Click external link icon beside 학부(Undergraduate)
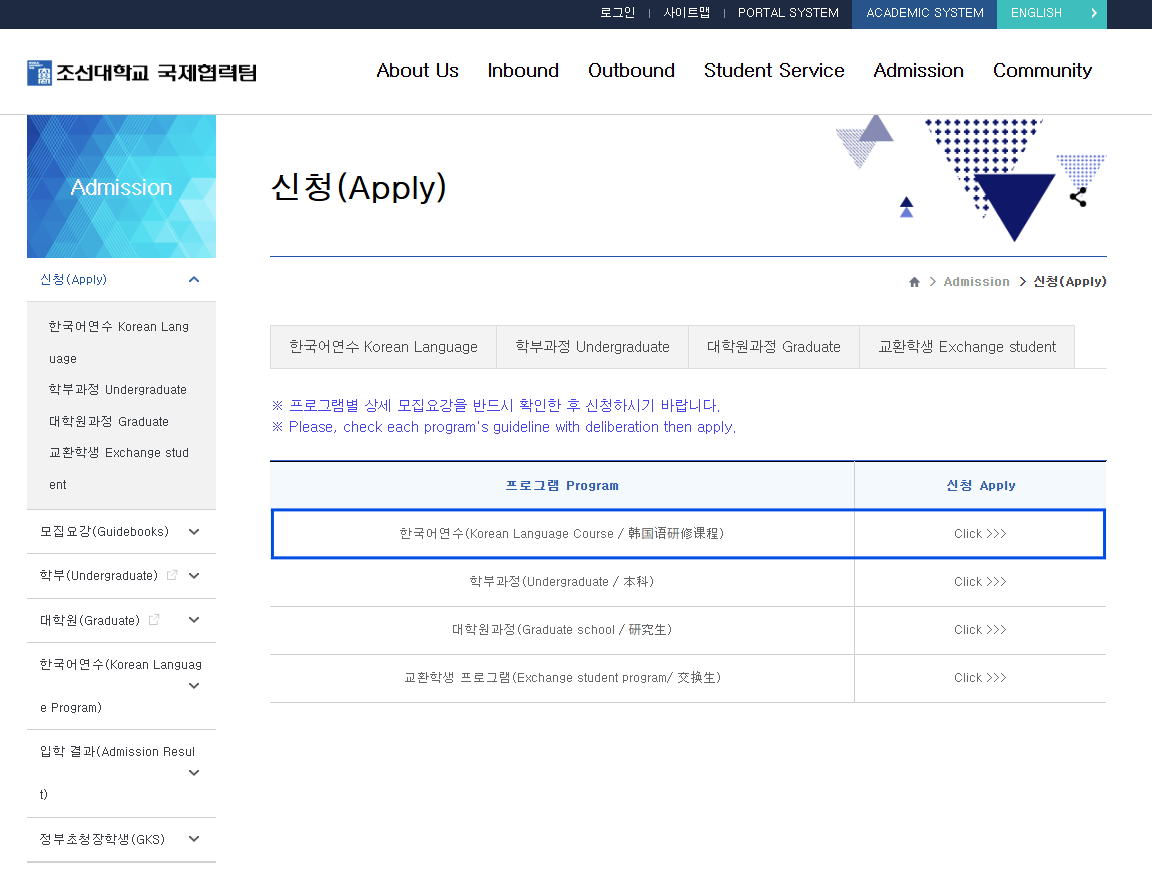 [x=172, y=575]
